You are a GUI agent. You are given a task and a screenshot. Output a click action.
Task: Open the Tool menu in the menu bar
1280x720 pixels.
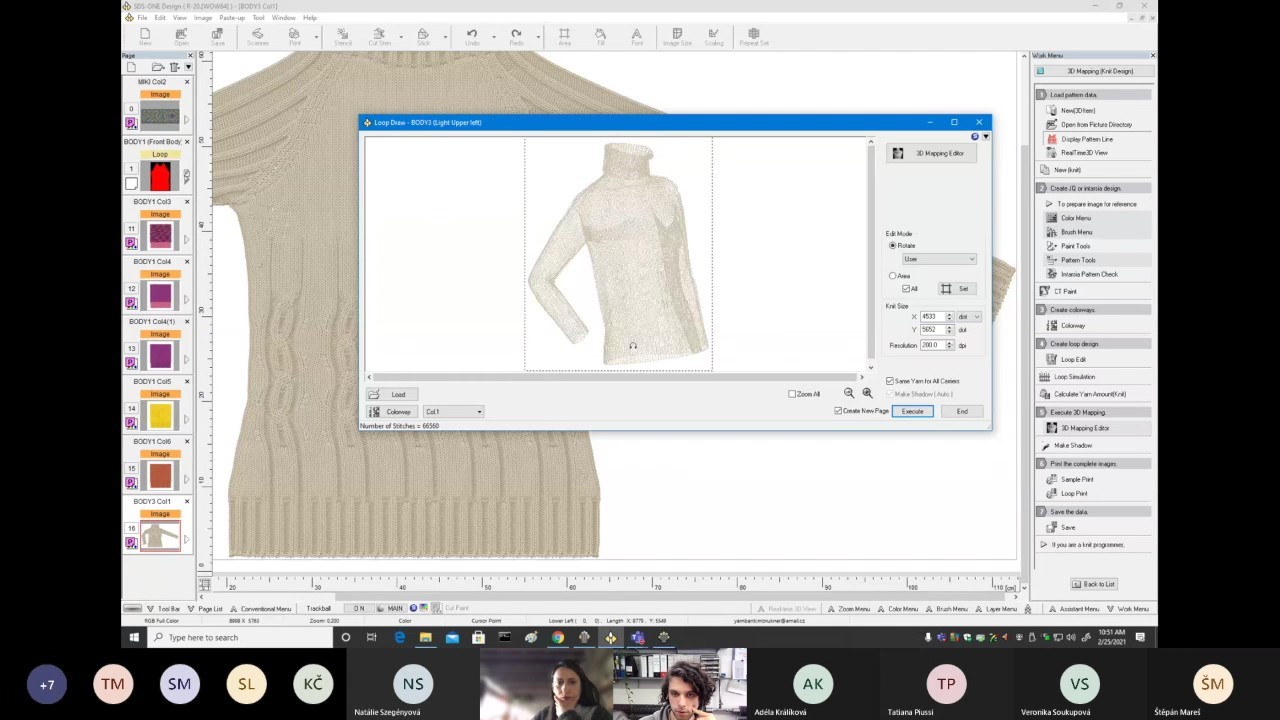[x=258, y=18]
